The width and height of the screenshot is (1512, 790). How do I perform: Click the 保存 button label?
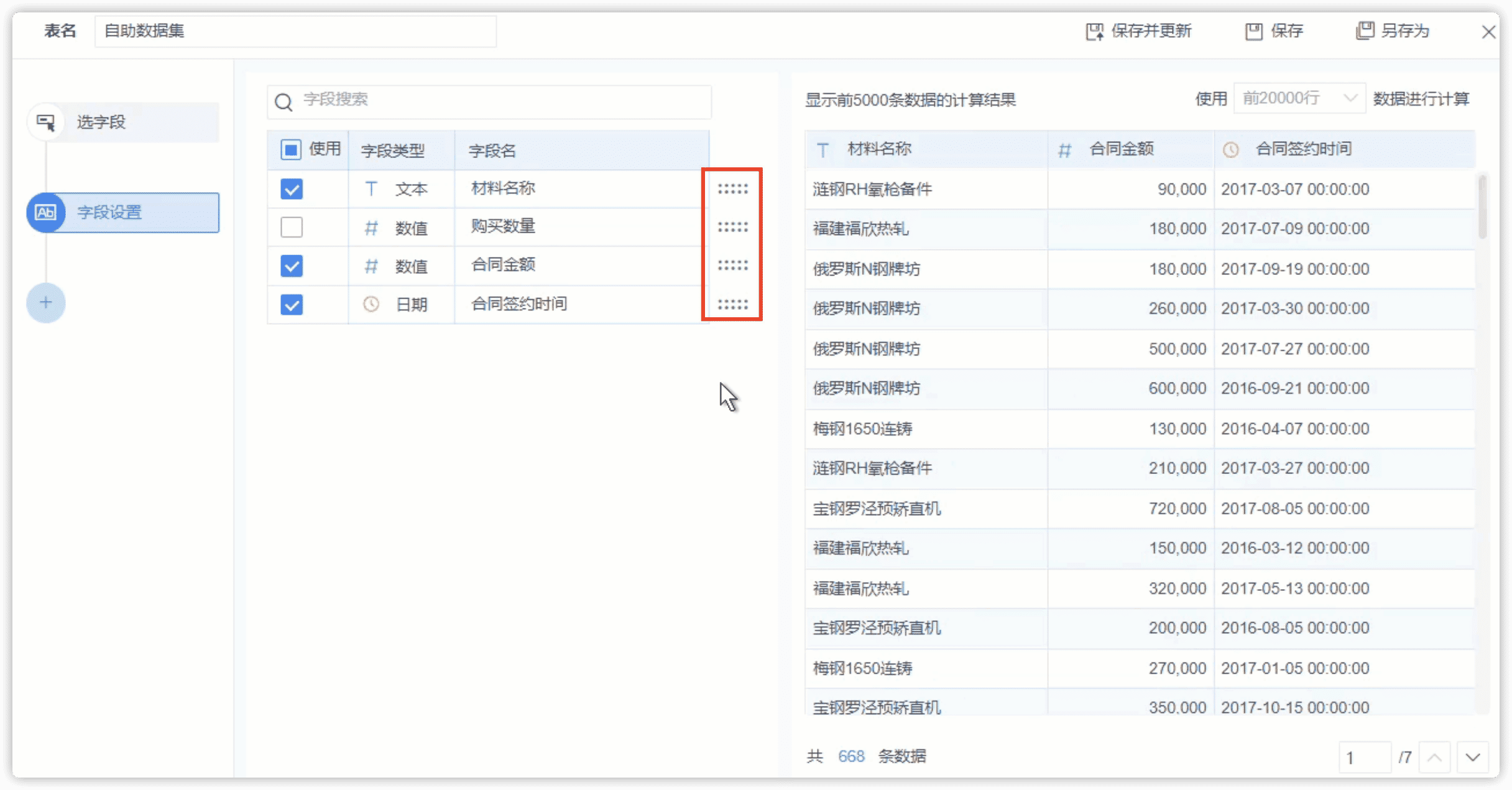click(1286, 30)
